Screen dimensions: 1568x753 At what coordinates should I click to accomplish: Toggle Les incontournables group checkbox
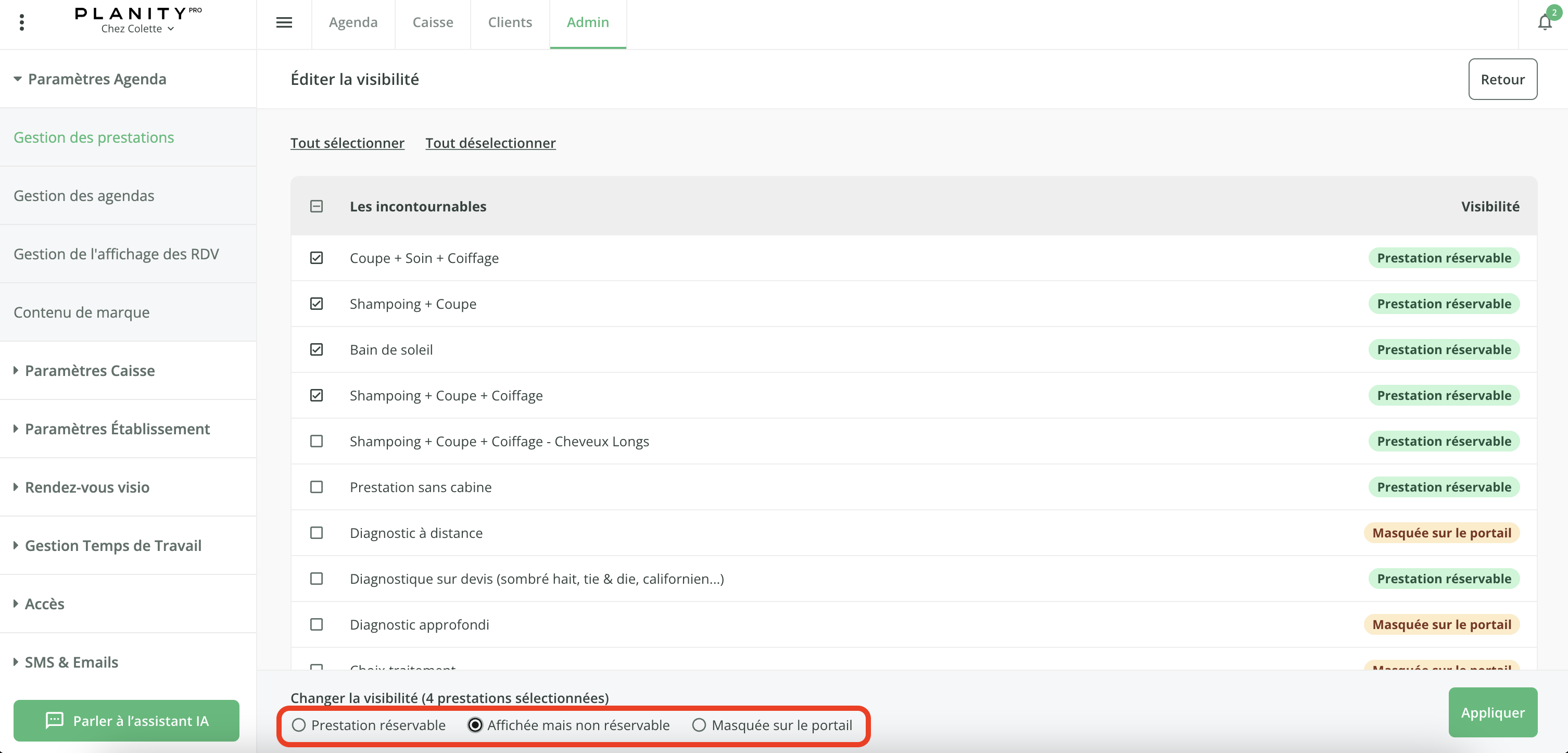pos(317,206)
